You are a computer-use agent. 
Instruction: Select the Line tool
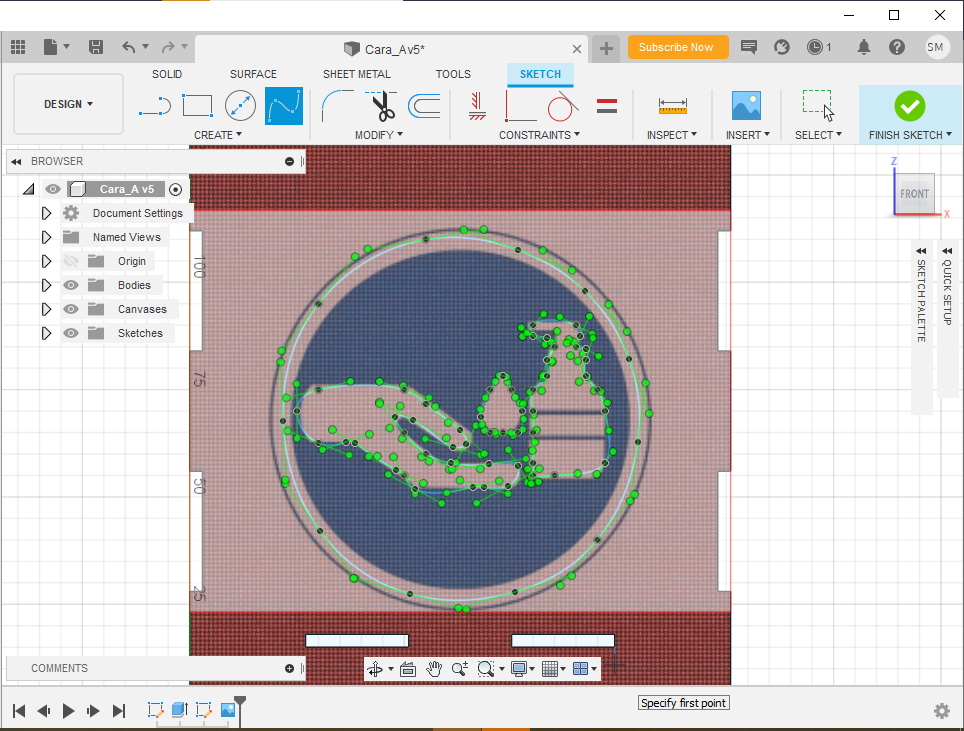(x=154, y=106)
